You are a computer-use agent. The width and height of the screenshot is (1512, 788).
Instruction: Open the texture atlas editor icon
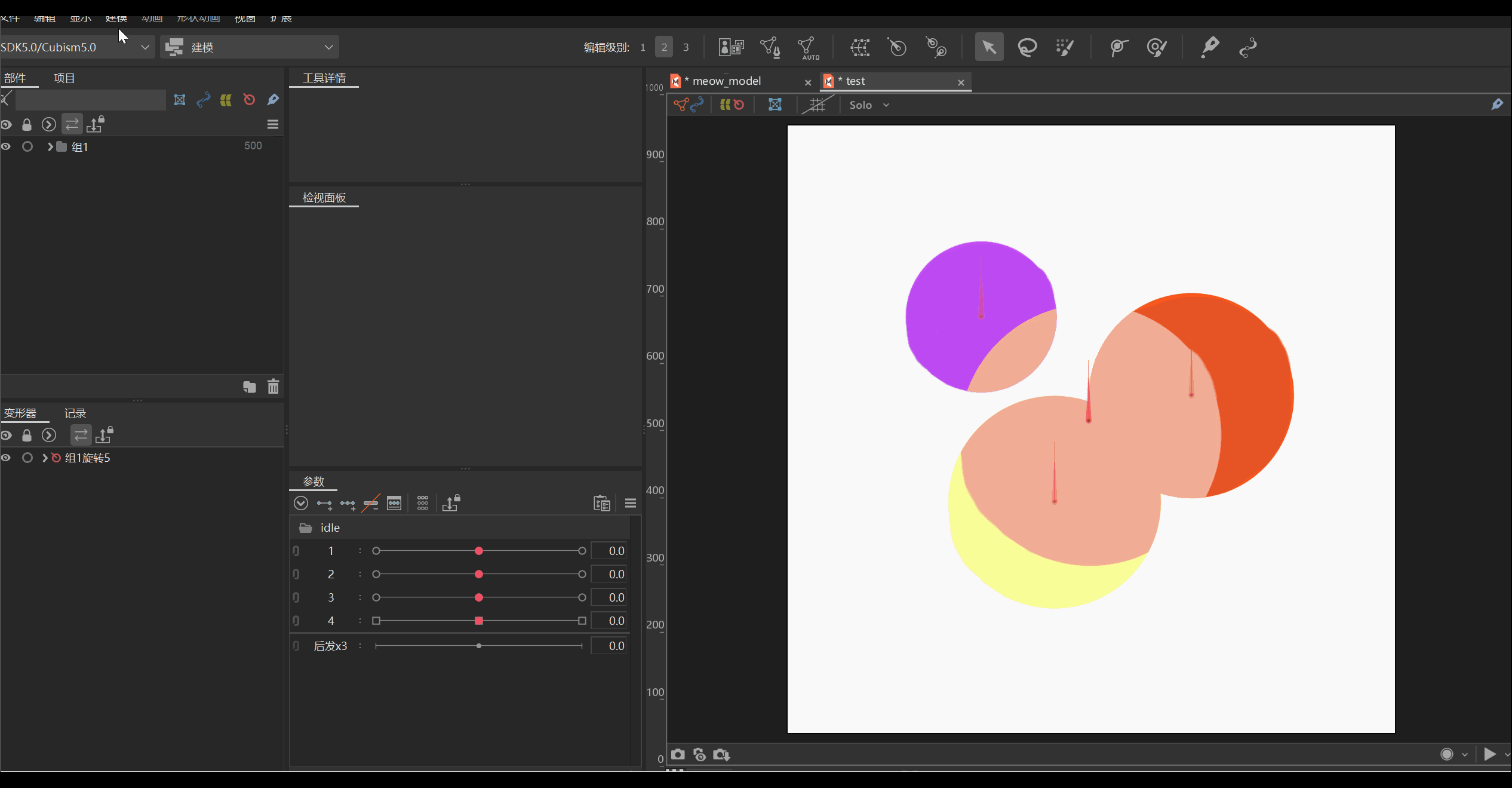click(x=731, y=47)
